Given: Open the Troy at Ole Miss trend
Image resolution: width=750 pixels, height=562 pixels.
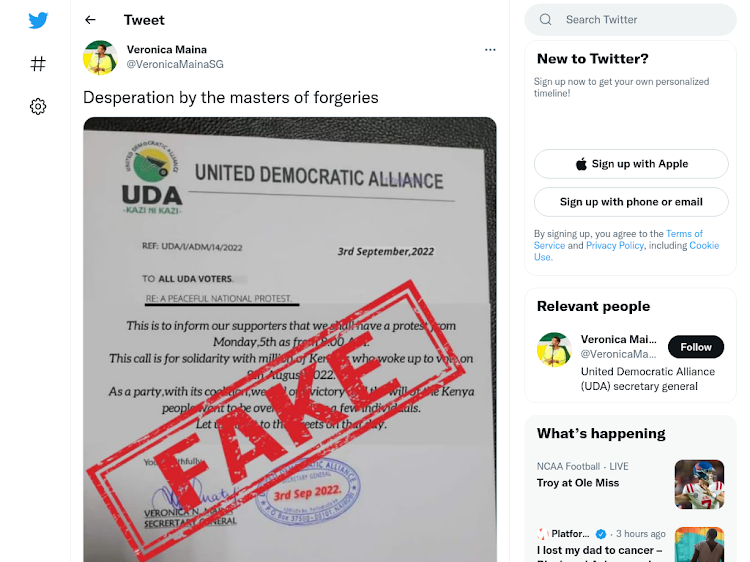Looking at the screenshot, I should (x=578, y=483).
